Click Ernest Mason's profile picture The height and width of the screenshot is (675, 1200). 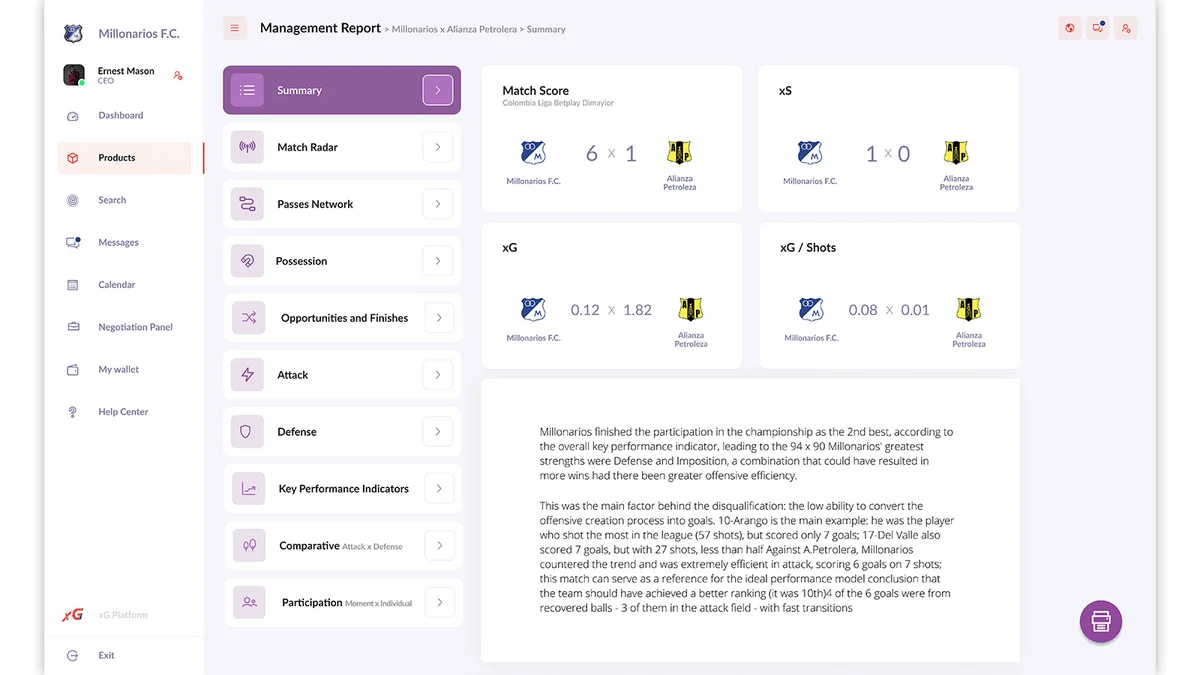point(73,74)
